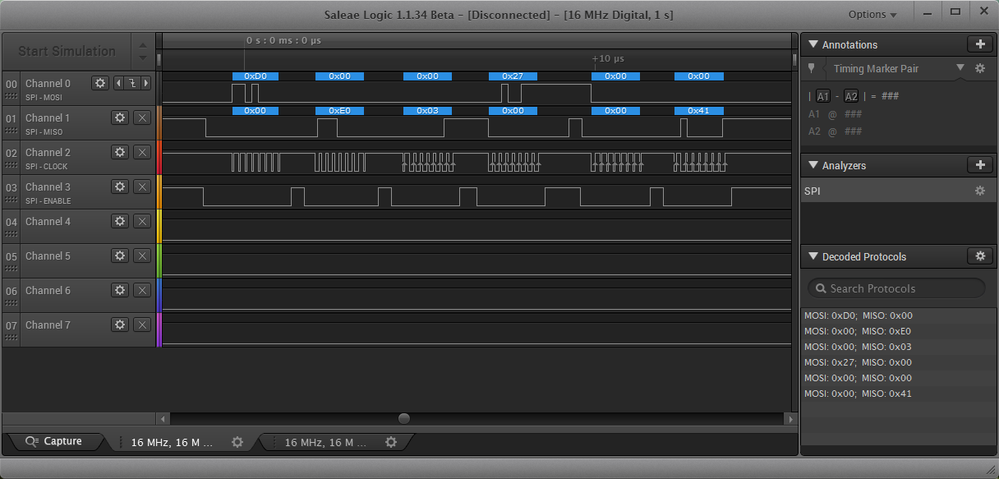This screenshot has height=479, width=999.
Task: Open Channel 4 settings gear
Action: point(120,220)
